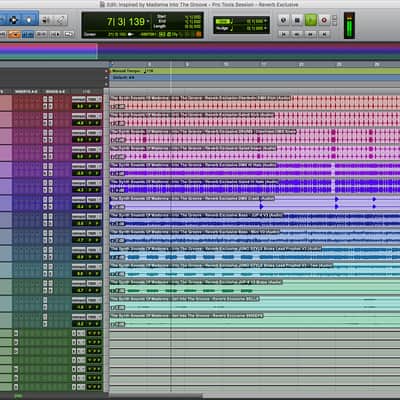The width and height of the screenshot is (400, 400).
Task: Expand the Tempo ruler disclosure triangle
Action: [x=107, y=71]
